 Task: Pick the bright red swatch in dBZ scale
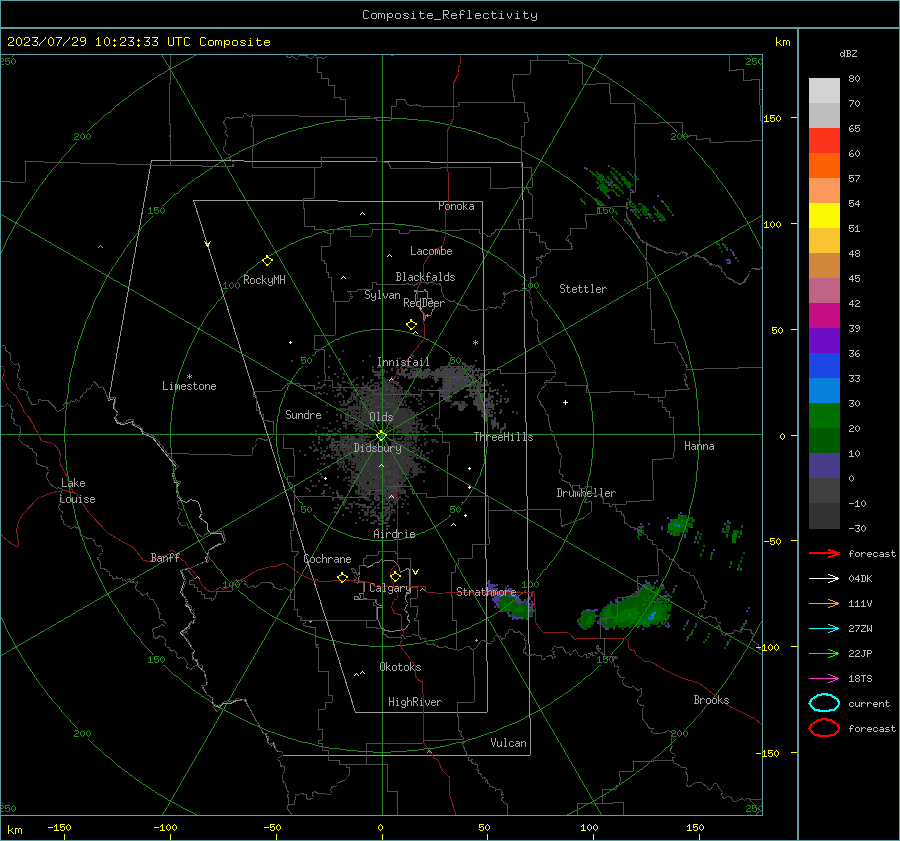824,141
